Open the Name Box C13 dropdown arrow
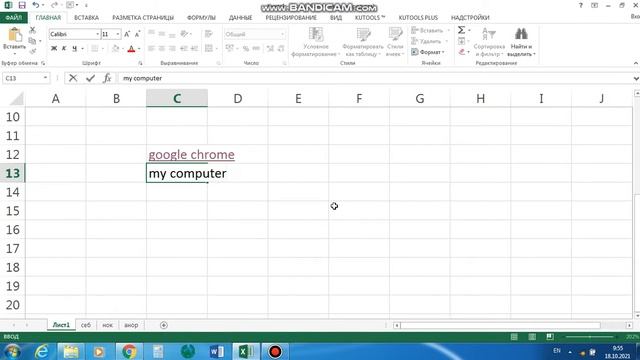The image size is (640, 360). tap(45, 78)
